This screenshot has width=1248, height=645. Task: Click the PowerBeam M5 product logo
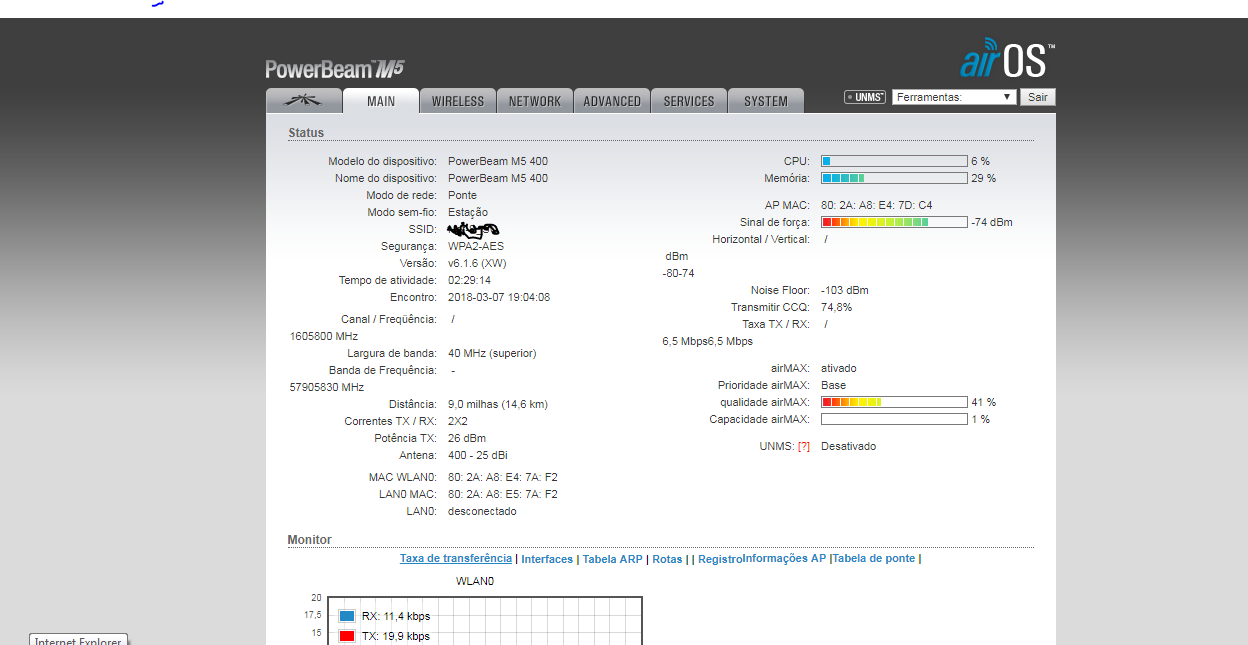[x=335, y=69]
